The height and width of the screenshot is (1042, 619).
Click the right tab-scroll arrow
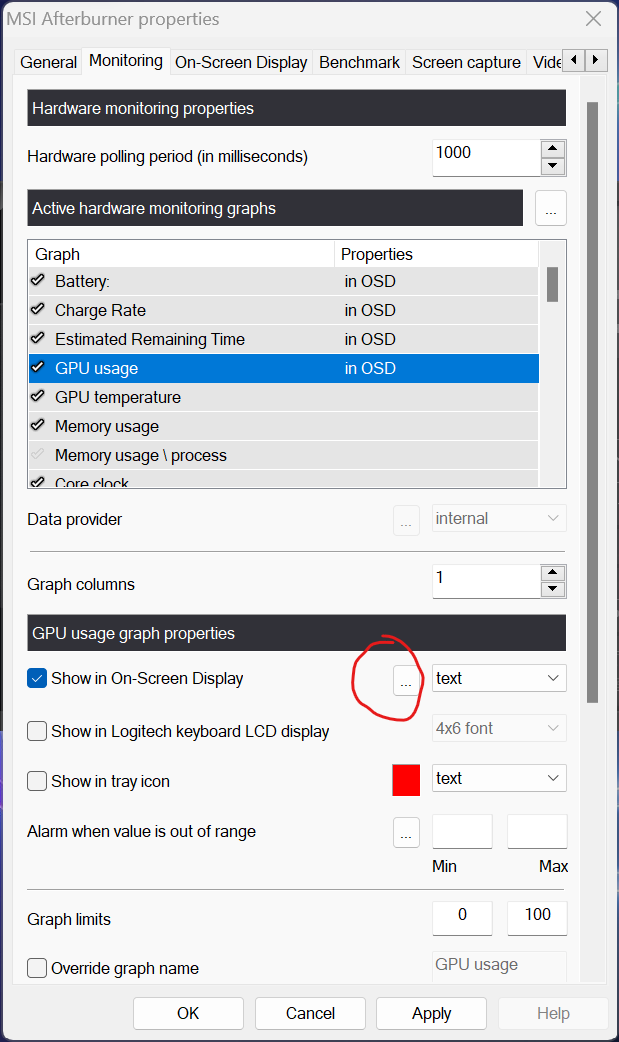595,60
